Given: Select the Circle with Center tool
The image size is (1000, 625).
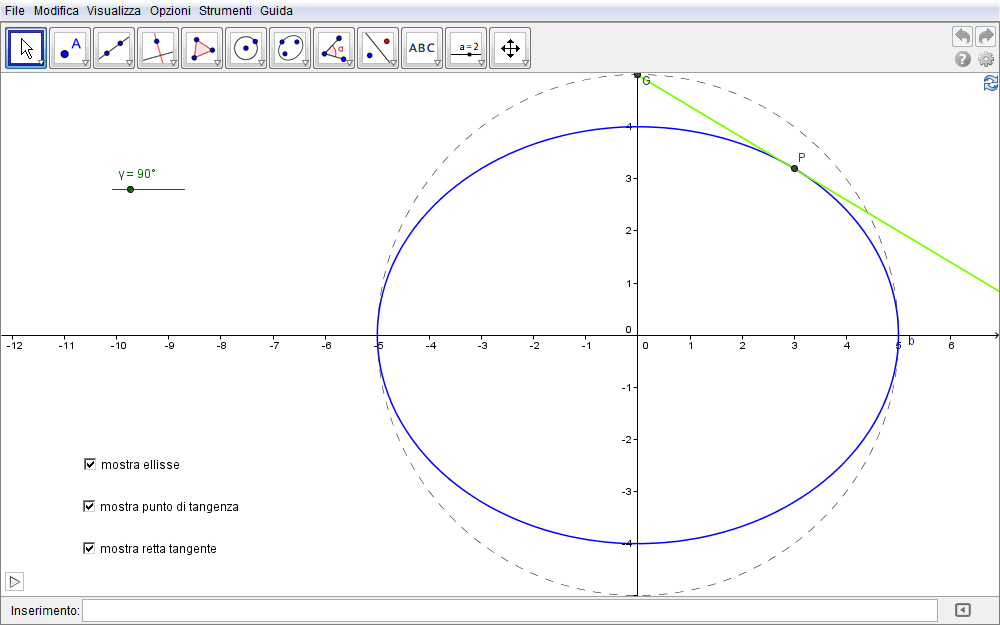Looking at the screenshot, I should point(246,47).
